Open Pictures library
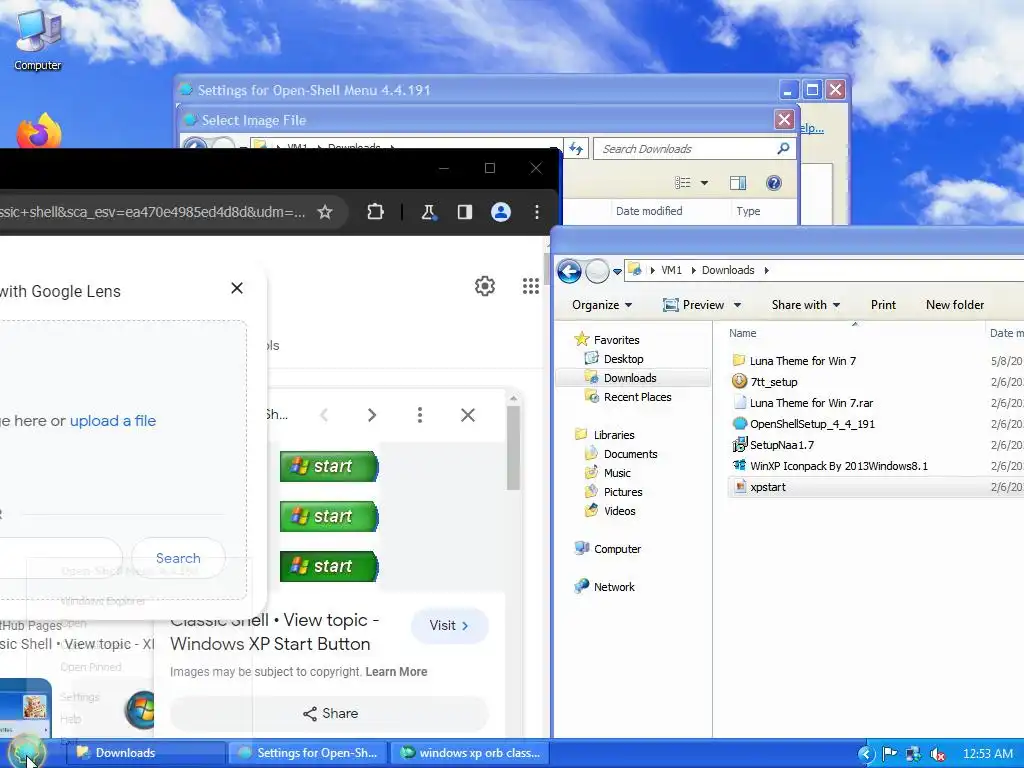This screenshot has height=768, width=1024. pyautogui.click(x=622, y=492)
